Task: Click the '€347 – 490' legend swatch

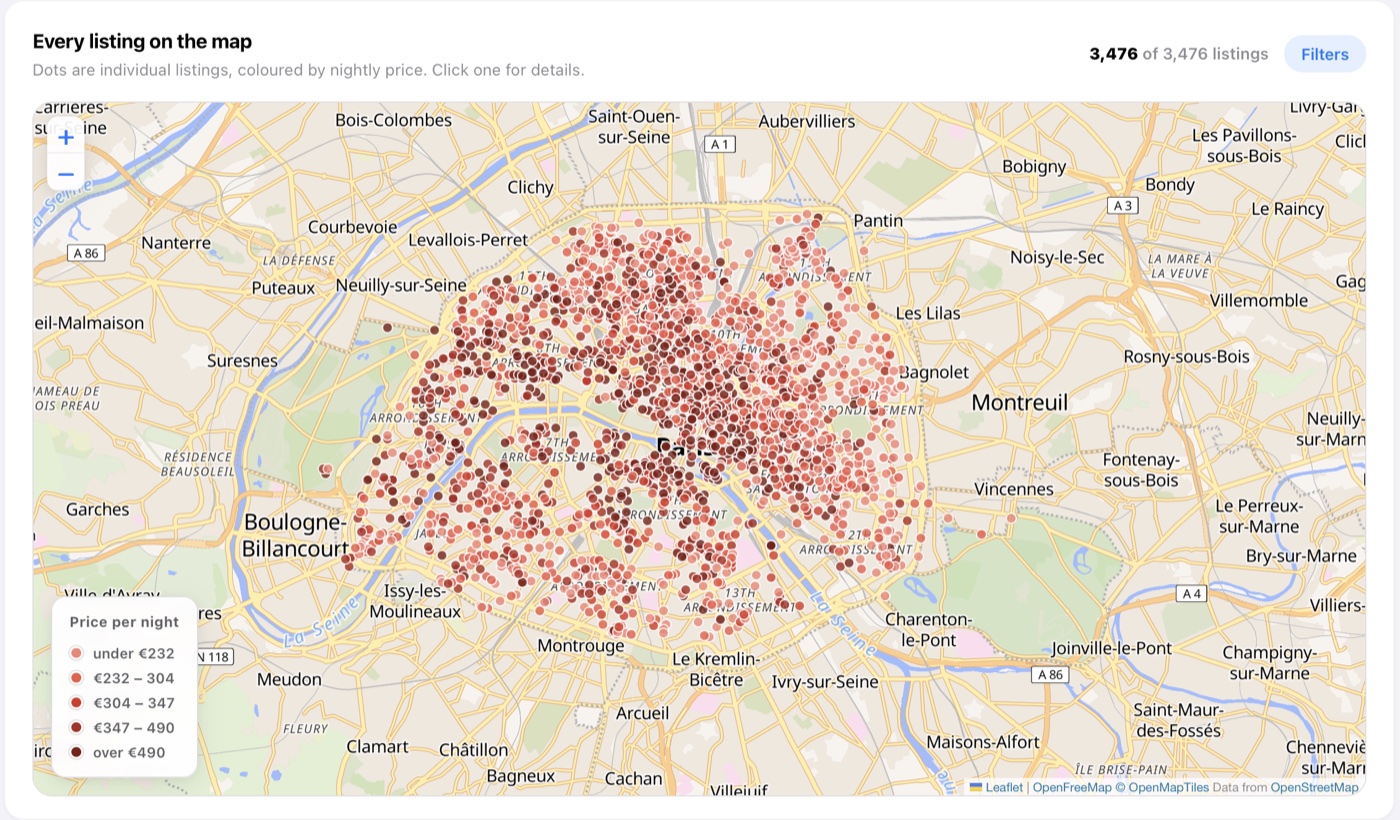Action: 76,728
